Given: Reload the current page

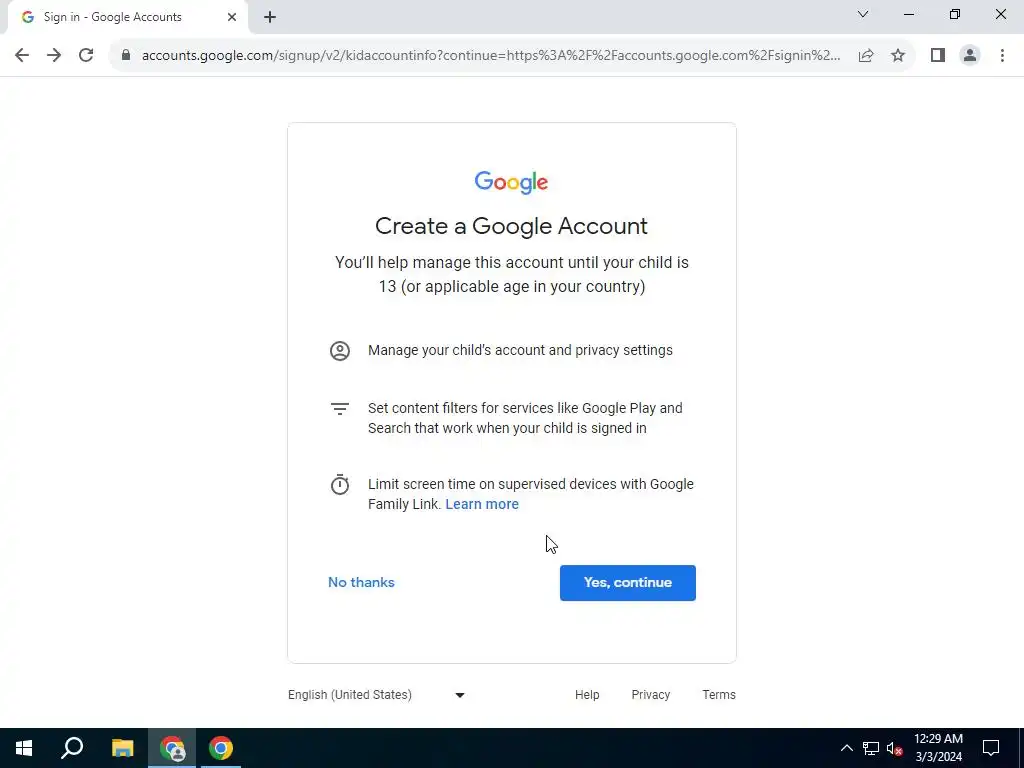Looking at the screenshot, I should click(x=86, y=56).
